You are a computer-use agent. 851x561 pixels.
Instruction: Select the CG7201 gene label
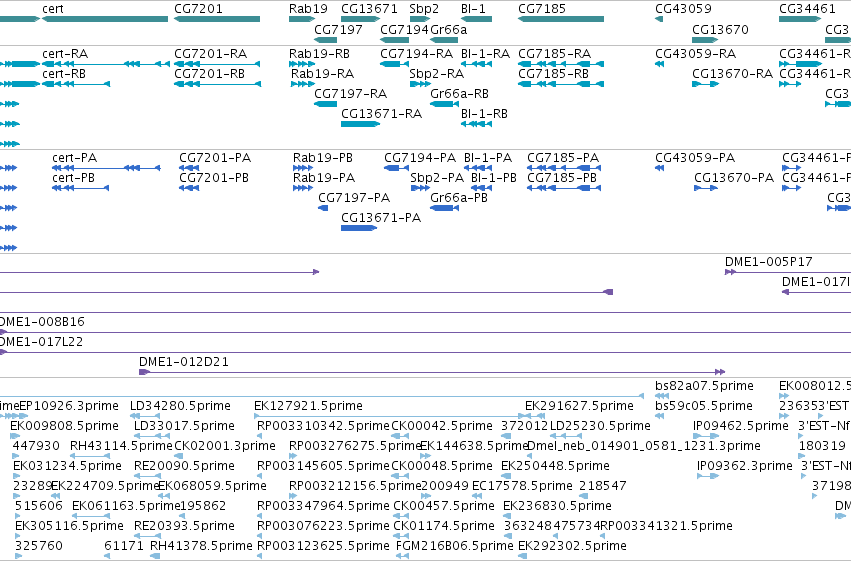(x=198, y=9)
